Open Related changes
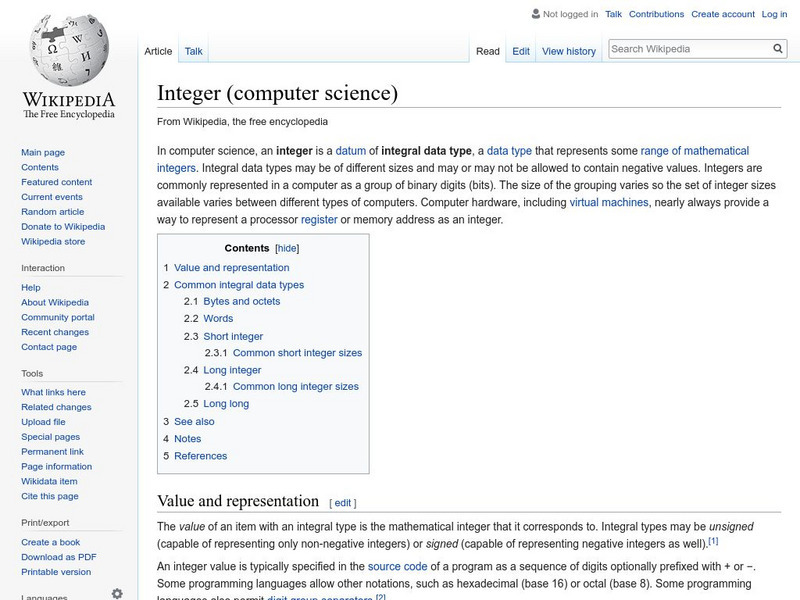 tap(56, 407)
